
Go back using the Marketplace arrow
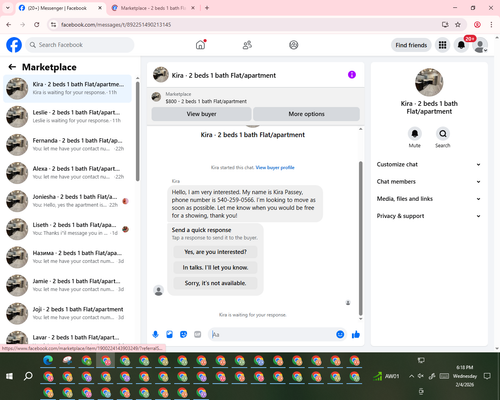point(12,67)
